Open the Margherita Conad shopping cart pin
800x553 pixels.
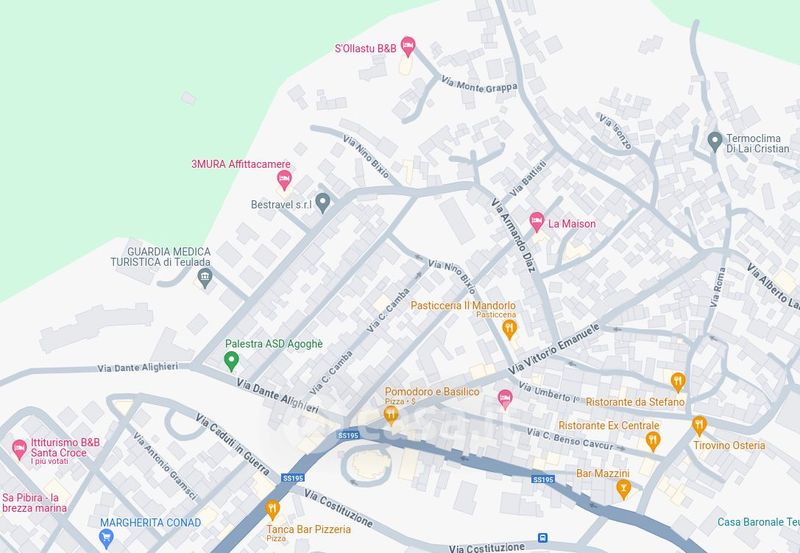[x=106, y=538]
